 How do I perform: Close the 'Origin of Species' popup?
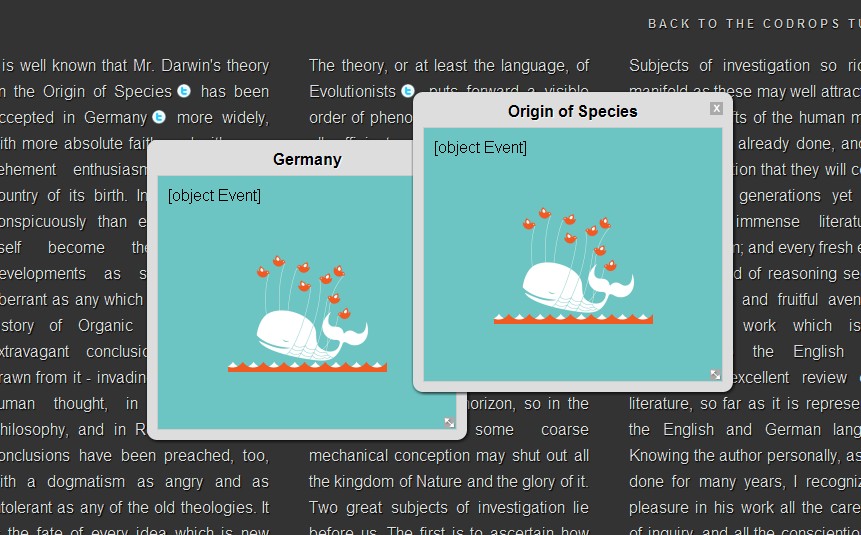pyautogui.click(x=716, y=108)
